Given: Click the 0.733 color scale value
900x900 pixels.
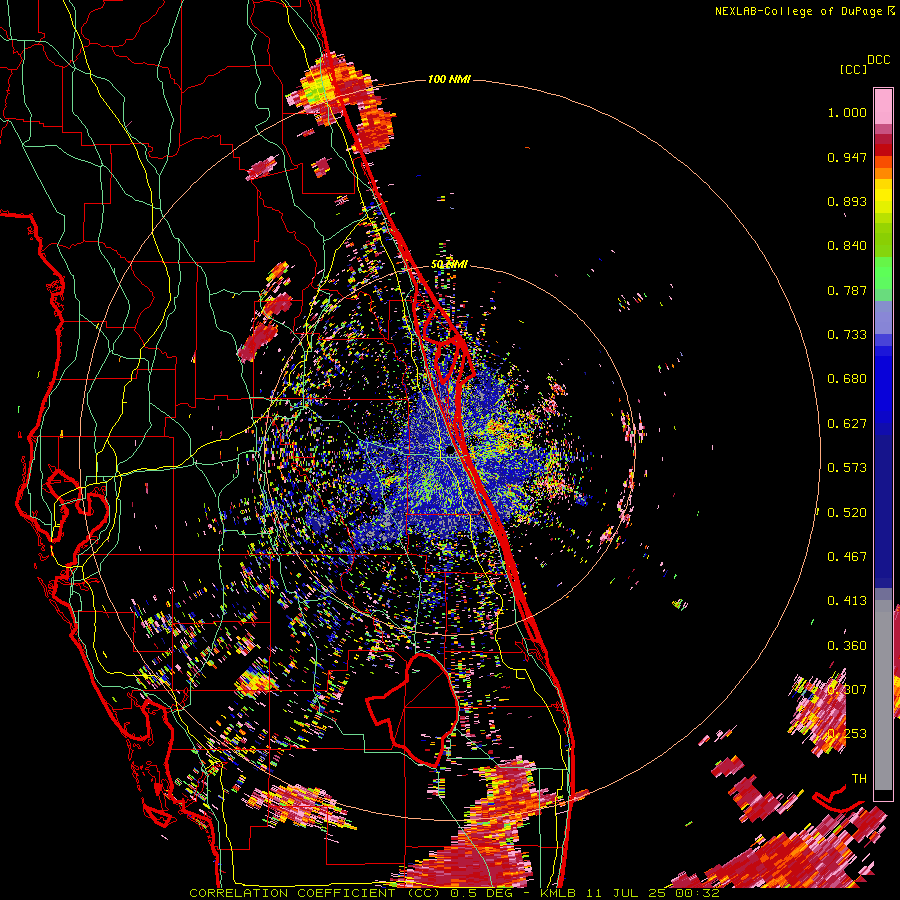Looking at the screenshot, I should (847, 335).
